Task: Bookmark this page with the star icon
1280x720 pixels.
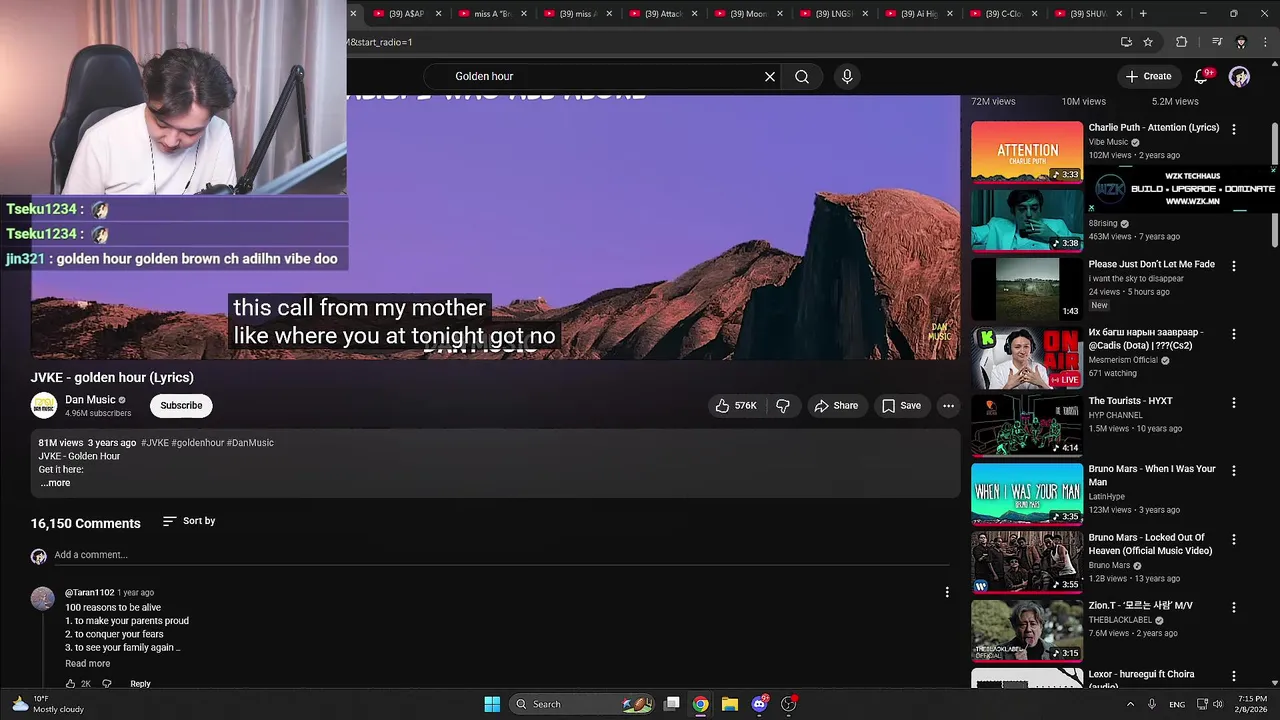Action: (1148, 42)
